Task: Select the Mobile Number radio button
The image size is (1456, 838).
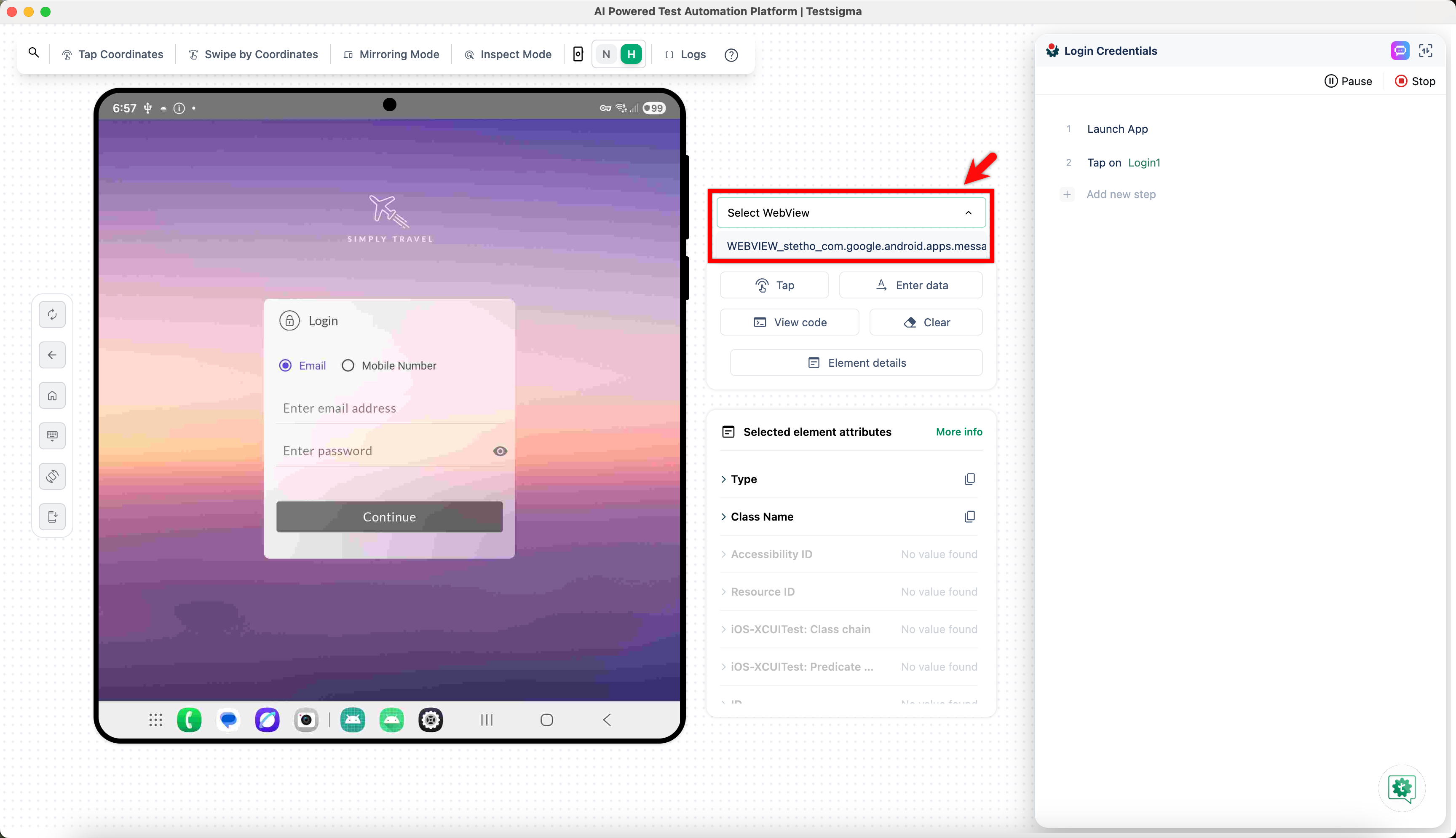Action: point(347,365)
